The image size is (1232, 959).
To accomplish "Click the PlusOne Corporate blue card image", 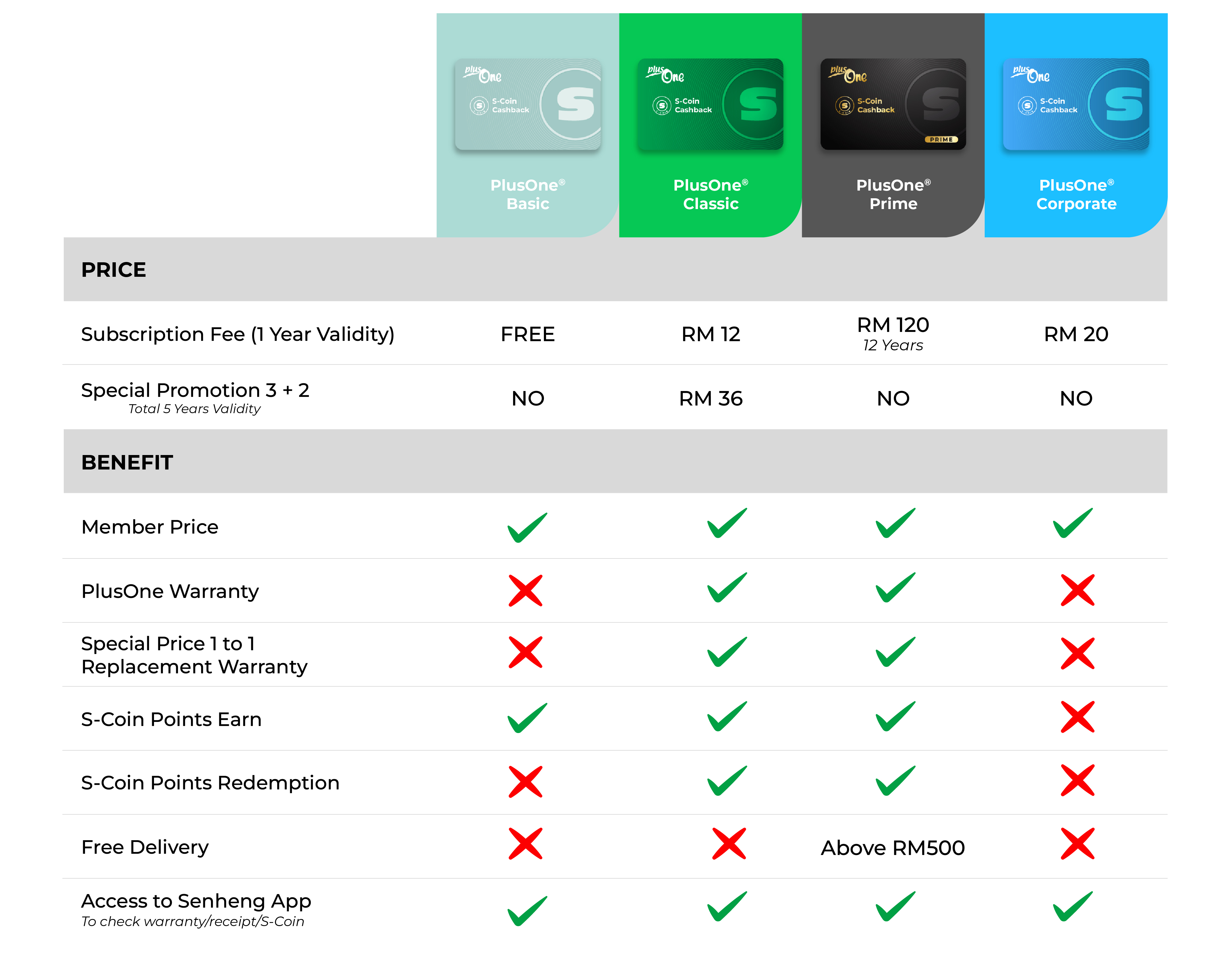I will (x=1076, y=104).
